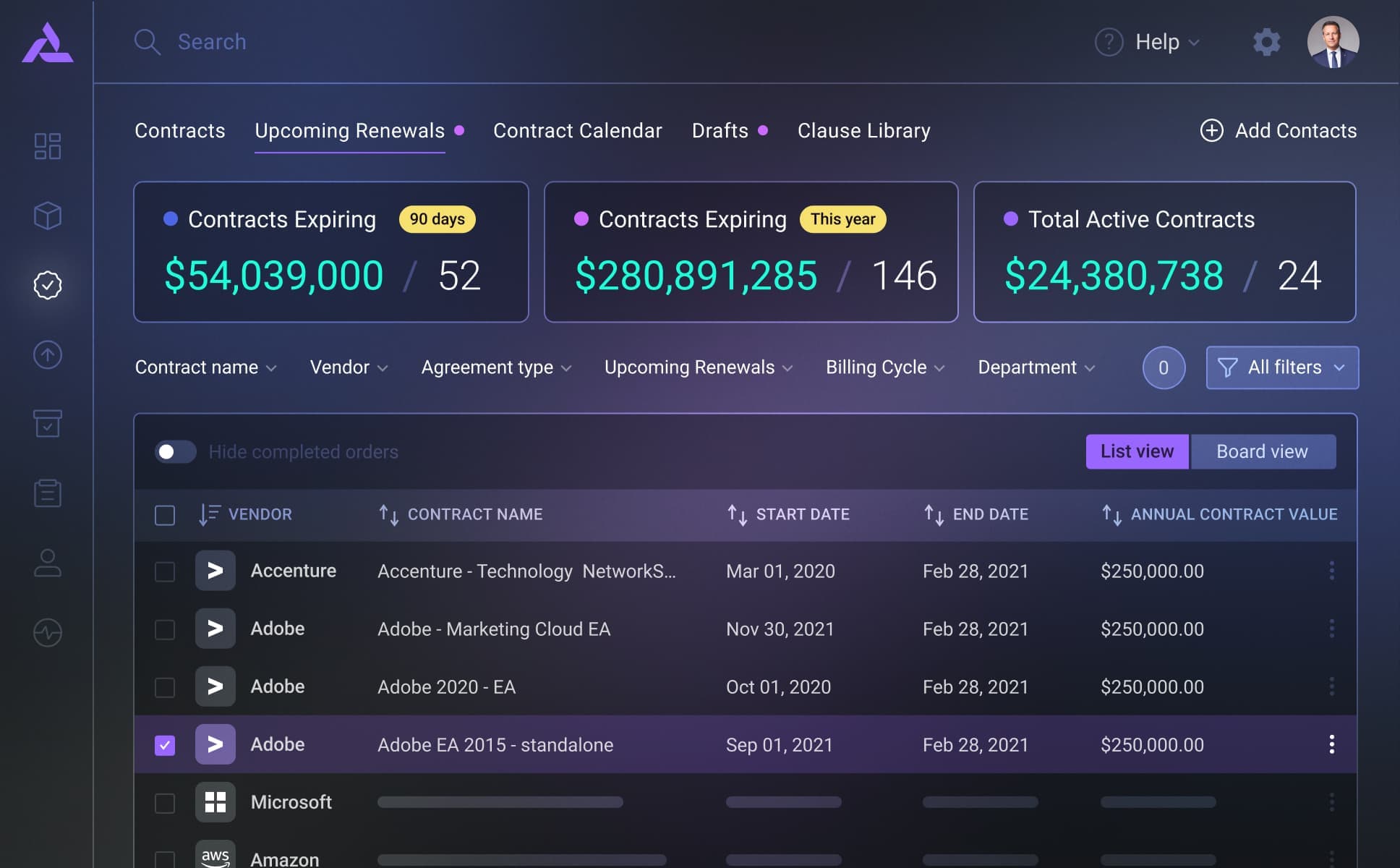This screenshot has height=868, width=1400.
Task: Click vendor logo in Adobe 2020 - EA row
Action: point(215,686)
